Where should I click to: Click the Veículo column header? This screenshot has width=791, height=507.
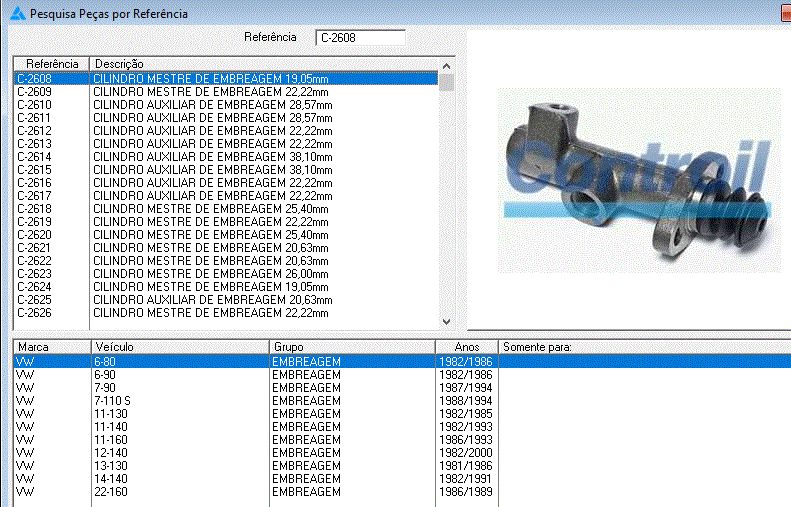click(x=180, y=347)
